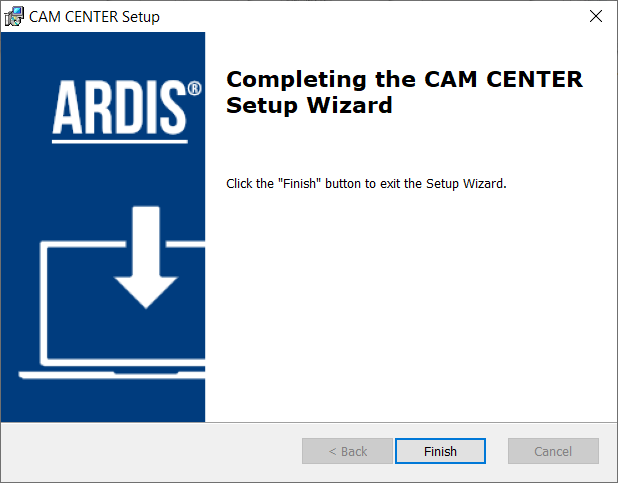618x483 pixels.
Task: Click the greyed-out Cancel button
Action: coord(553,451)
